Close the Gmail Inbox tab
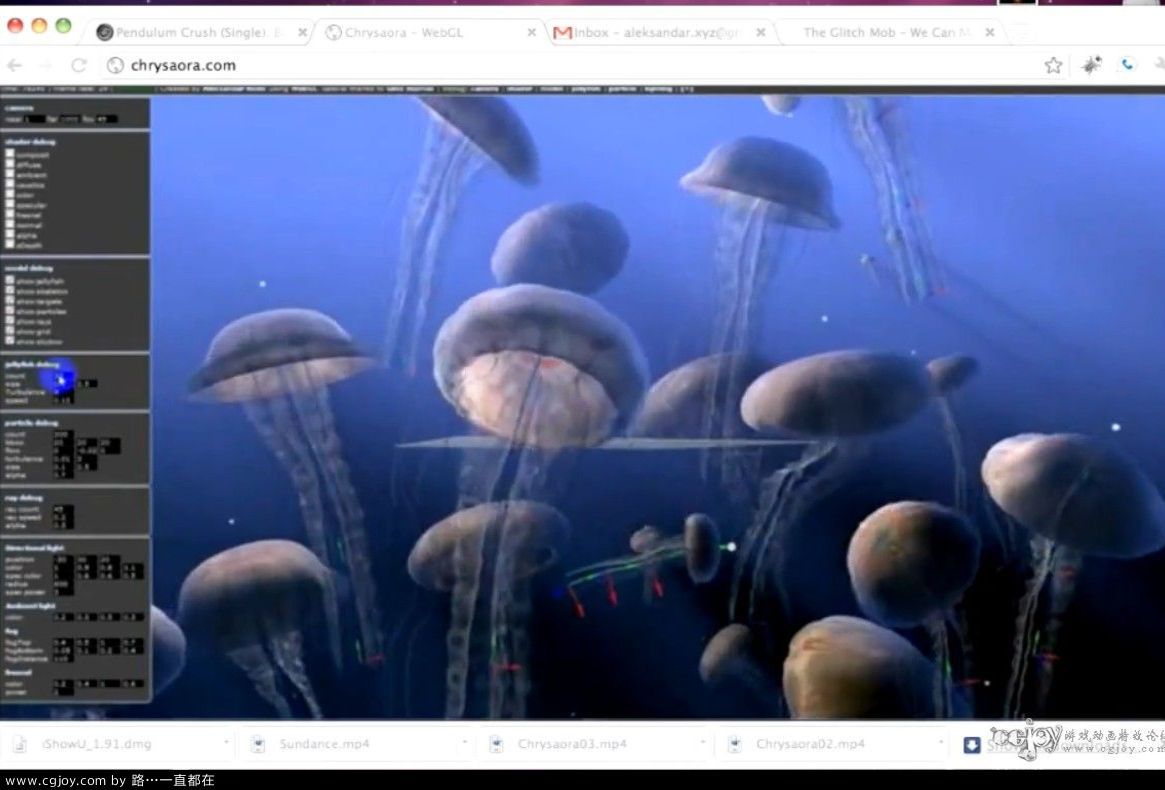Image resolution: width=1165 pixels, height=790 pixels. (x=760, y=33)
